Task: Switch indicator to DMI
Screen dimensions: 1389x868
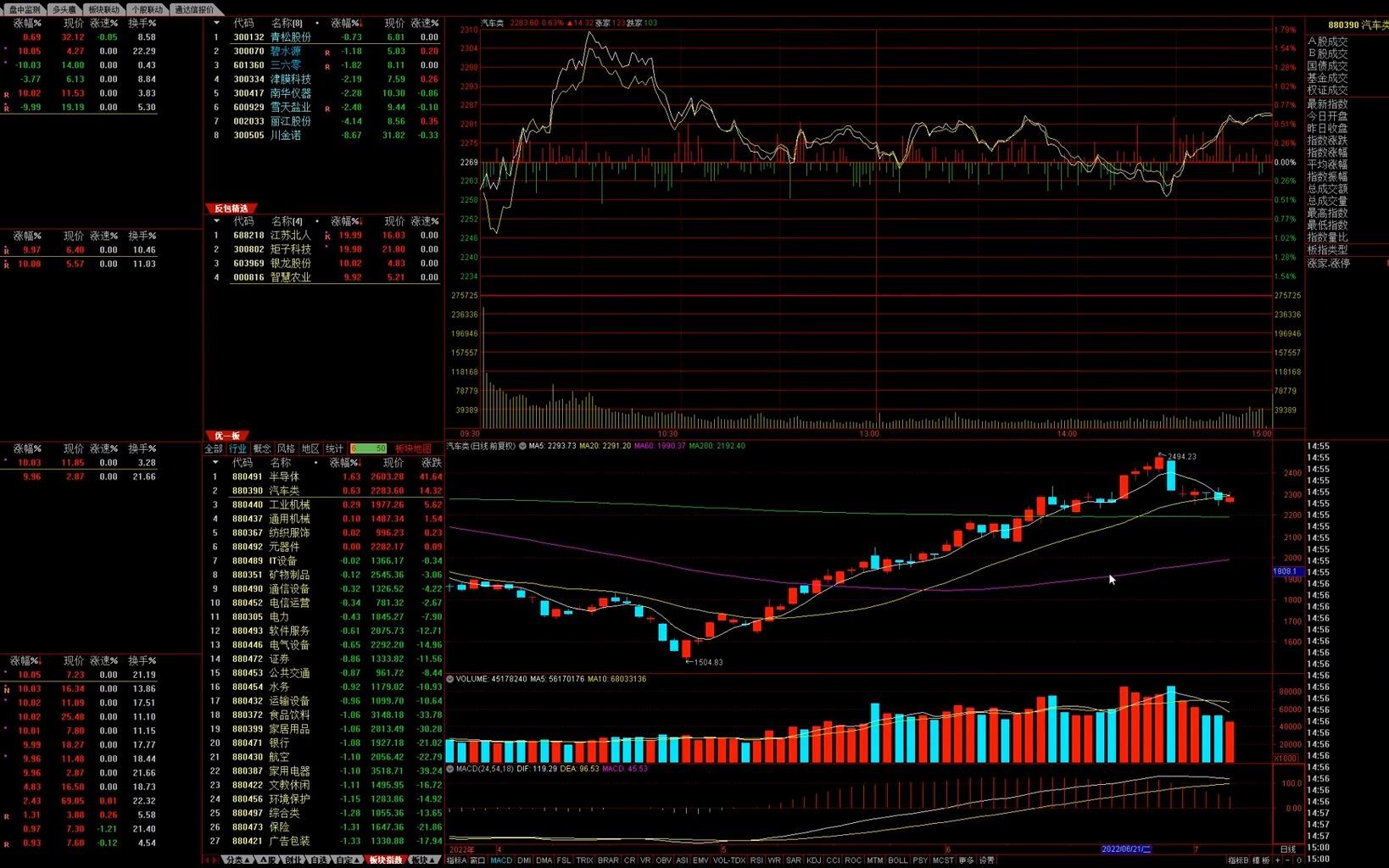Action: click(524, 860)
